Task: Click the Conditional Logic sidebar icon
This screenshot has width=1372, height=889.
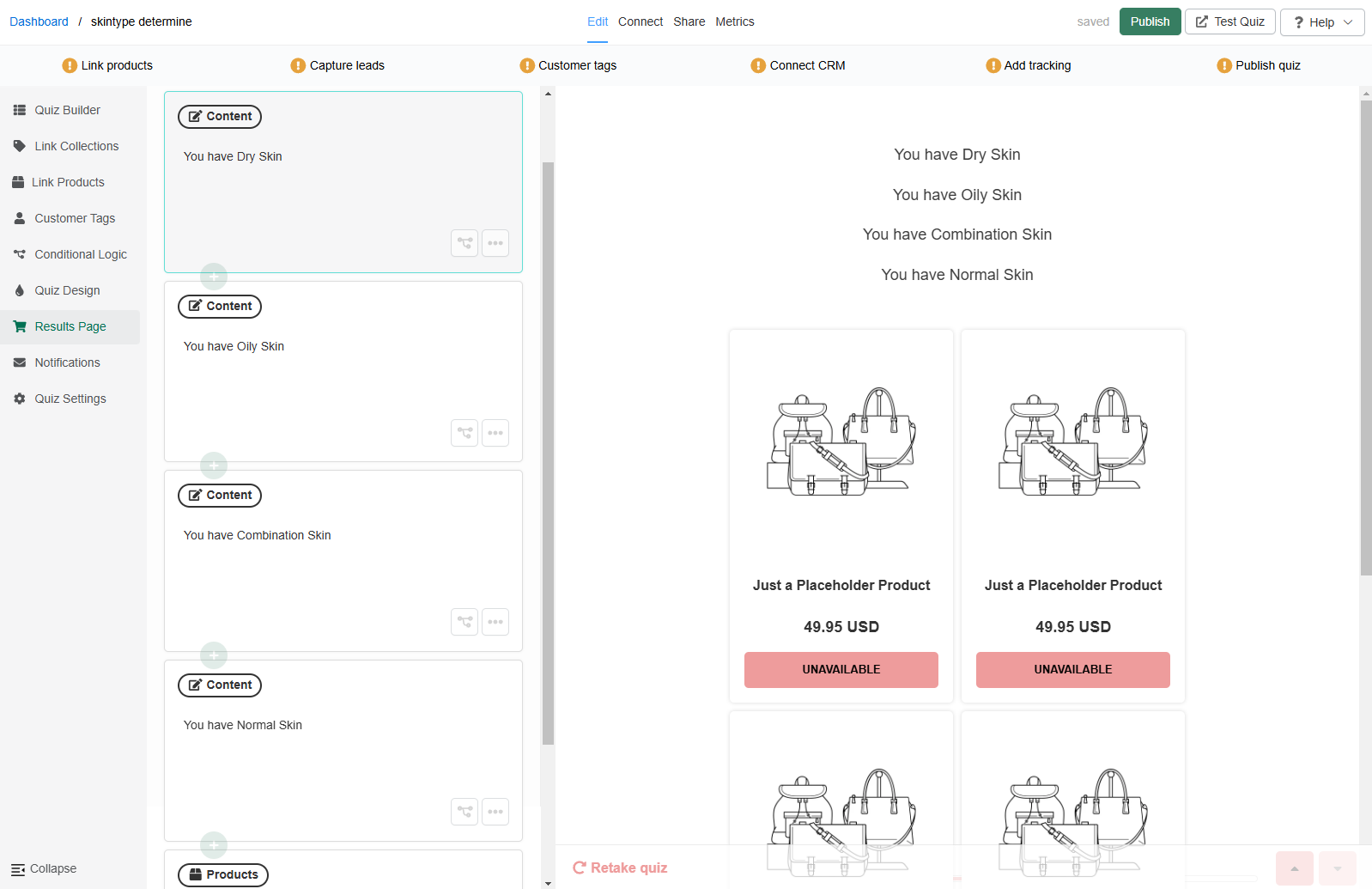Action: 20,254
